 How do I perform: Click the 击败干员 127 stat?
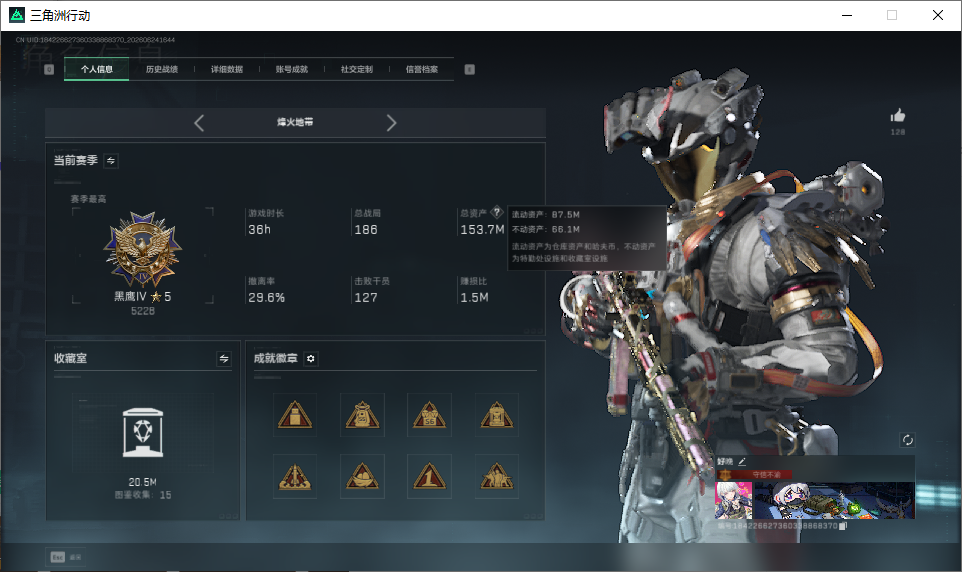371,290
